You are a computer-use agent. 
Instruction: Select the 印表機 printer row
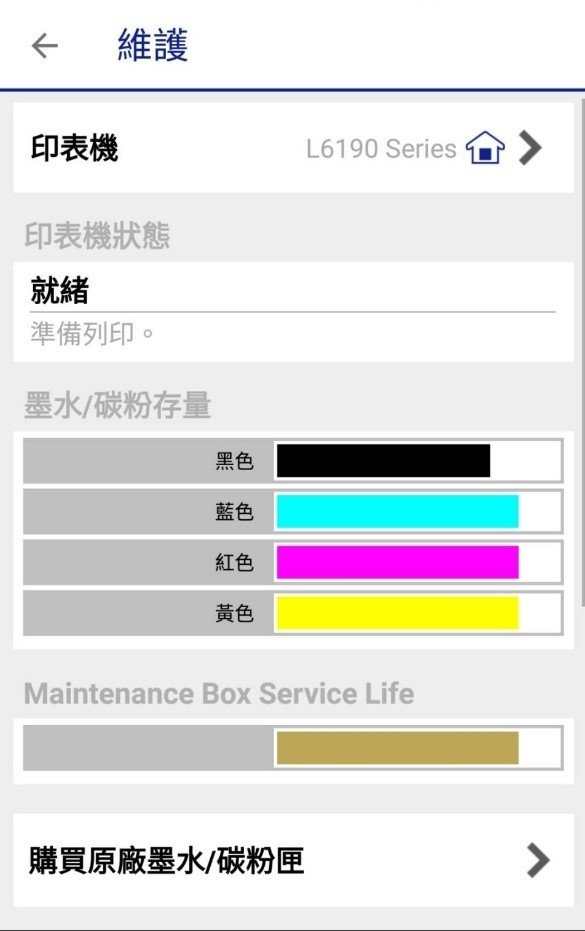[293, 147]
